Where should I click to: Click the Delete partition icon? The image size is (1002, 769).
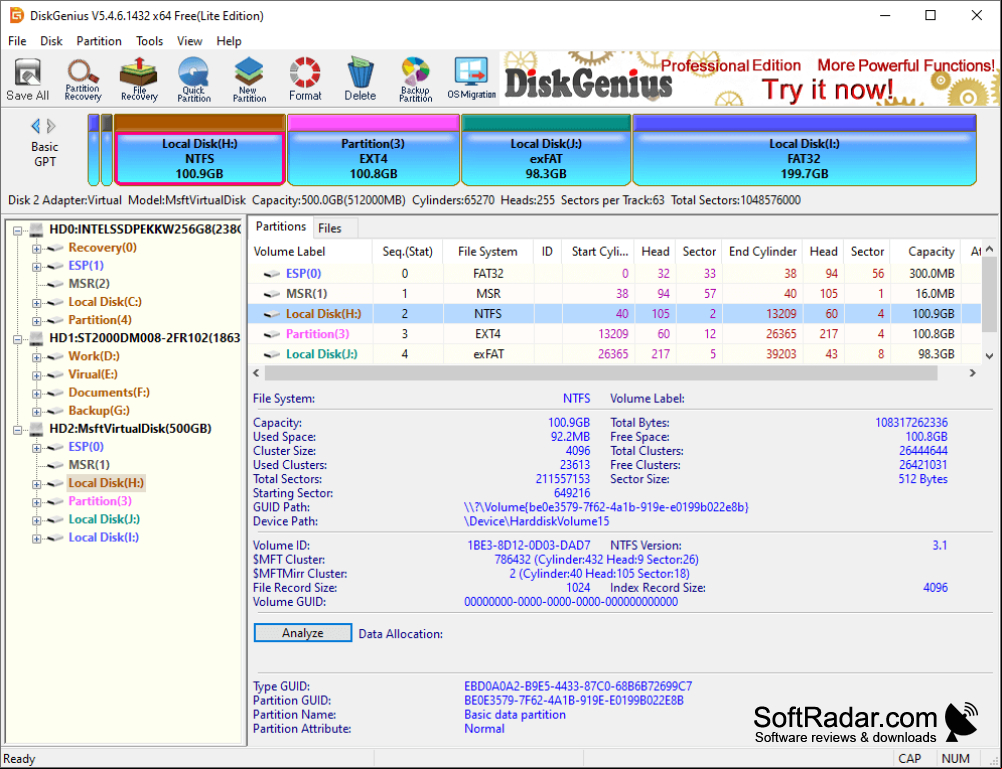[360, 79]
